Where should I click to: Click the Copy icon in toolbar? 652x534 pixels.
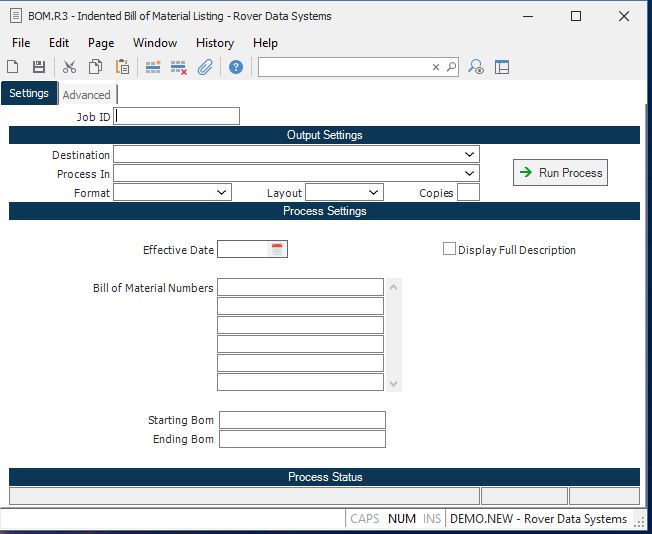(95, 67)
